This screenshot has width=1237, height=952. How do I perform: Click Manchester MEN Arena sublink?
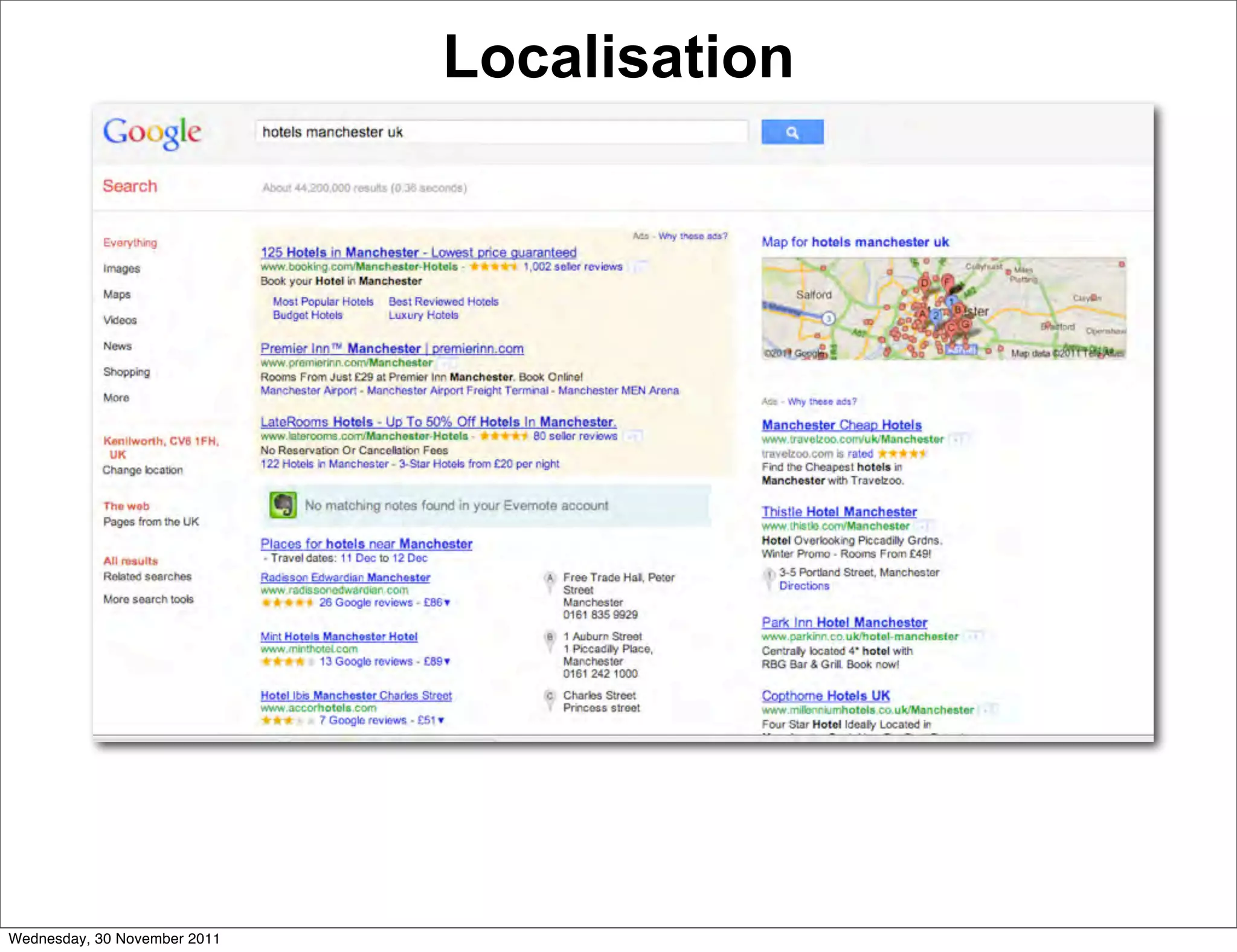coord(618,390)
